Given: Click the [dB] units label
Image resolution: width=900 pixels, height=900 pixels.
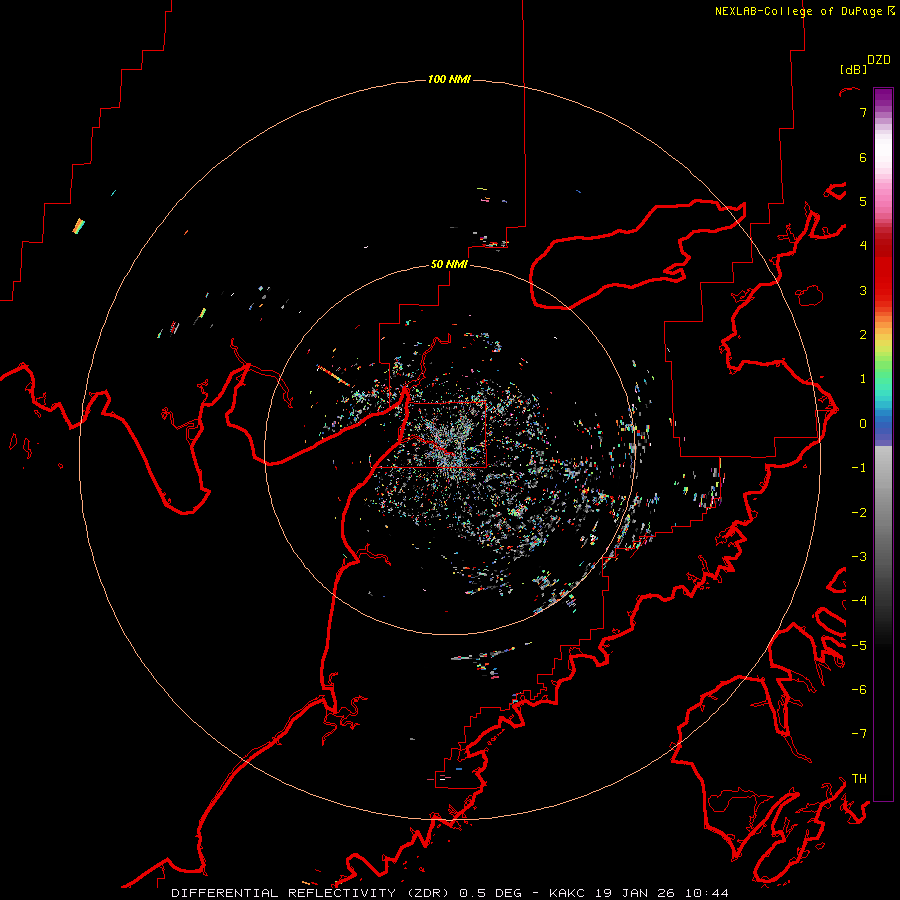Looking at the screenshot, I should click(x=854, y=69).
